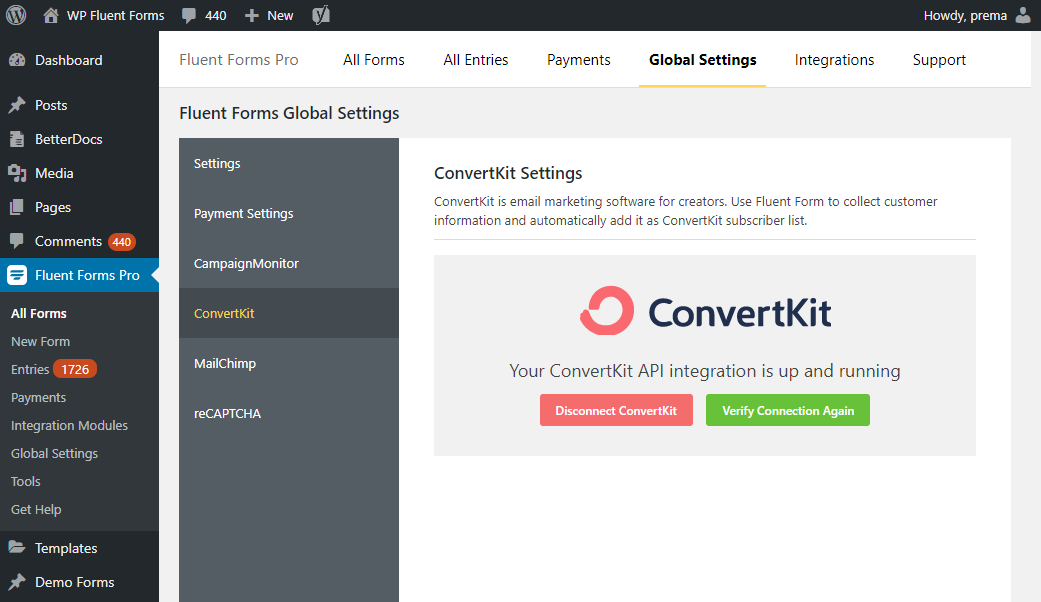The image size is (1041, 602).
Task: Click the Media icon in sidebar
Action: coord(17,173)
